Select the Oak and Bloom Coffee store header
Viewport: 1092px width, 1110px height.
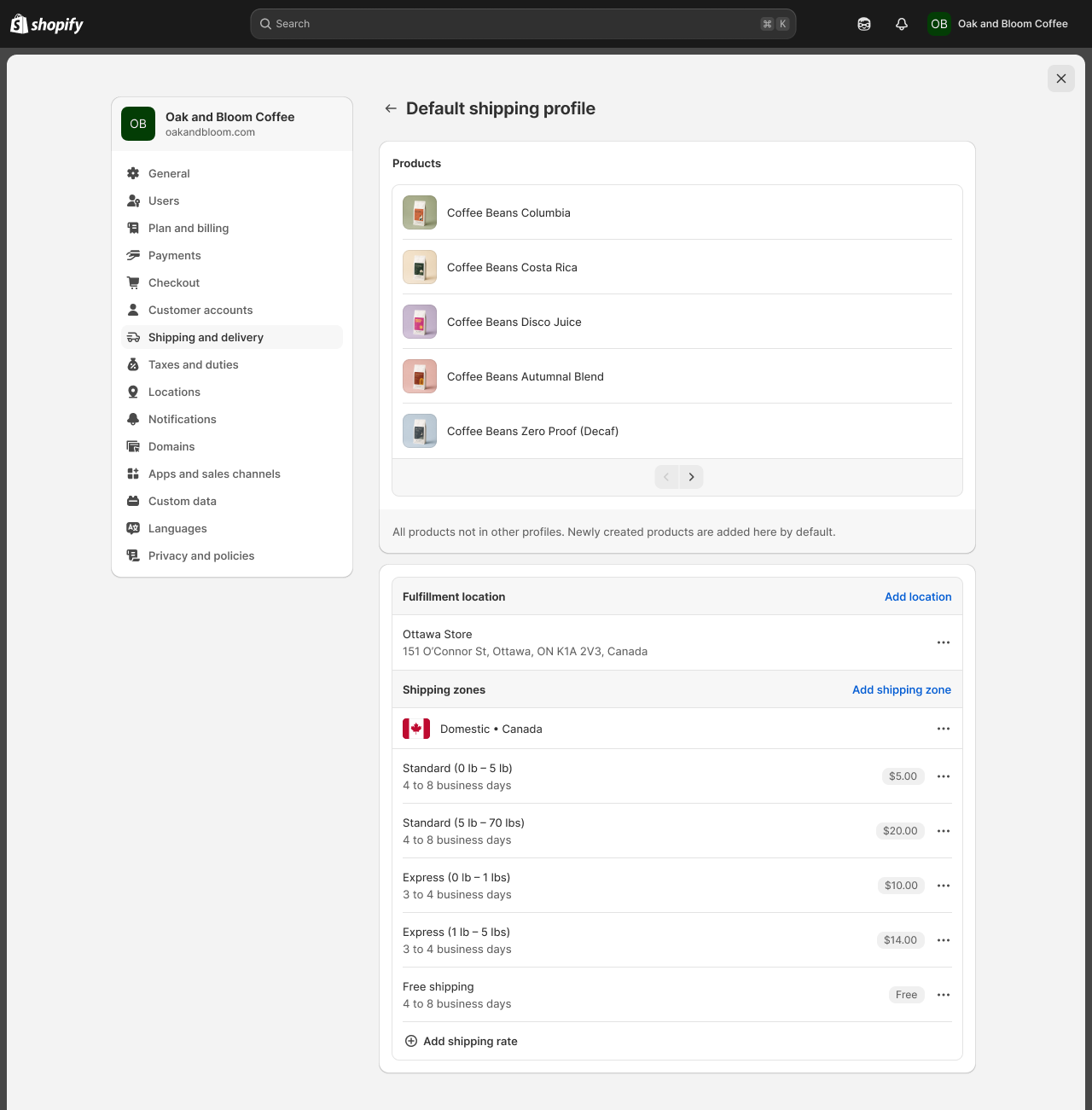pos(232,124)
